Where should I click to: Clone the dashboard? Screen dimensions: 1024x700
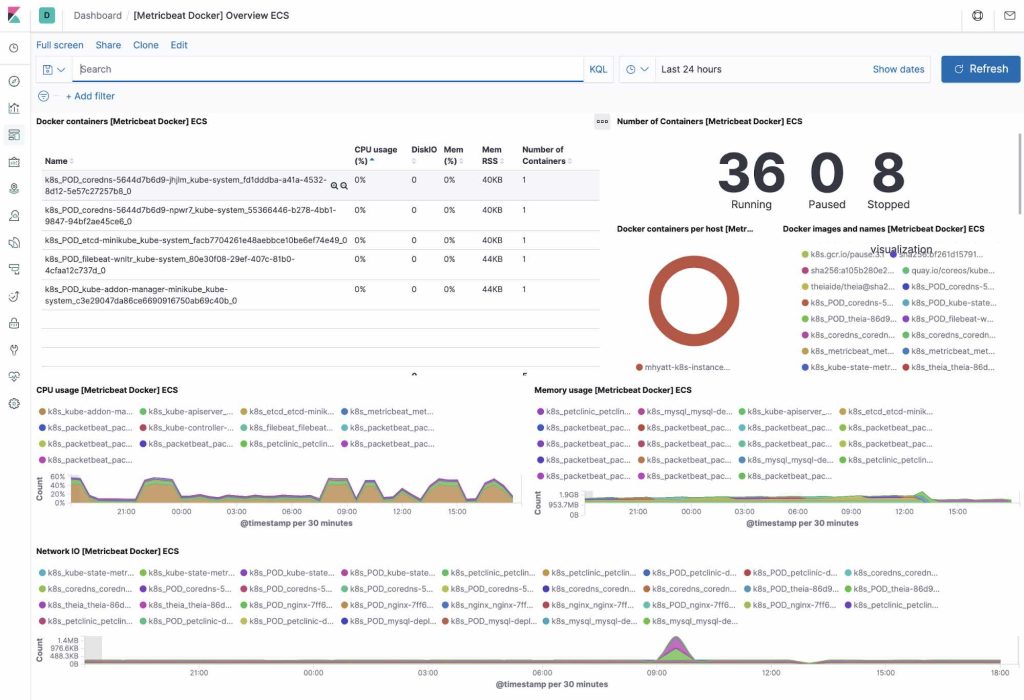tap(146, 45)
